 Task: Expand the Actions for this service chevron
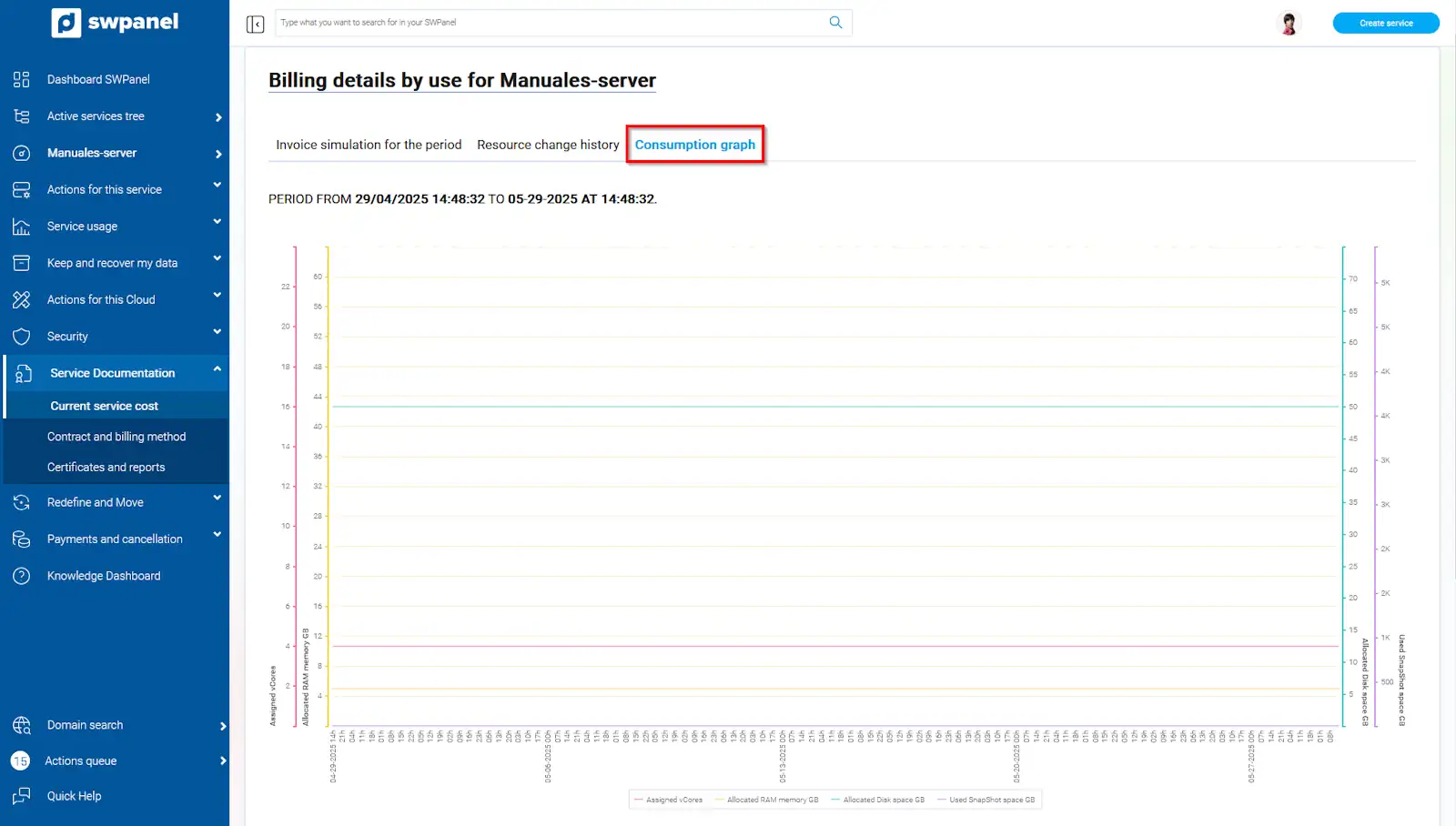[217, 185]
